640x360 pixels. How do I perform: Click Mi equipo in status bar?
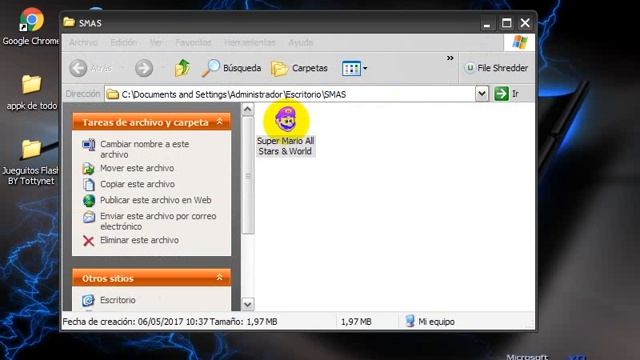430,322
